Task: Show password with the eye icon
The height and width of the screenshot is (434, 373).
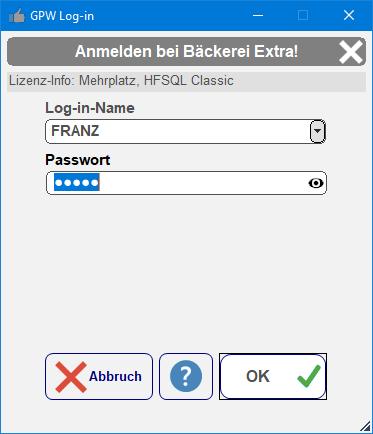Action: point(316,183)
